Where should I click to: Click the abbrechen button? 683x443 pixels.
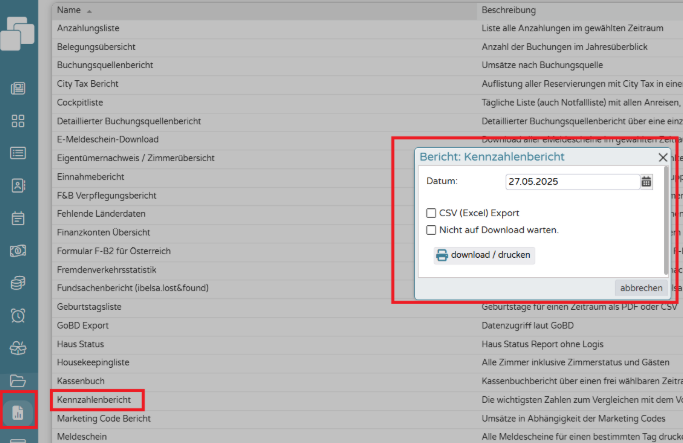[x=641, y=288]
